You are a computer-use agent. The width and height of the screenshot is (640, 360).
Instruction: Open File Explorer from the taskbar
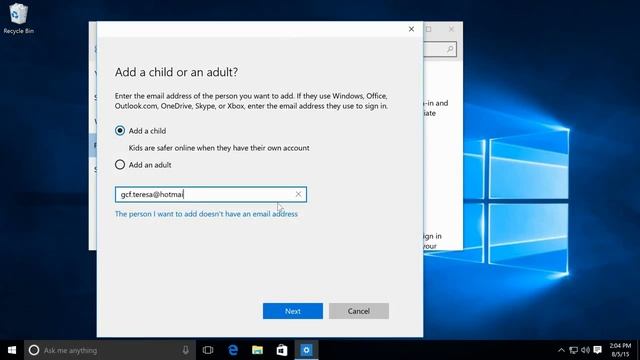[258, 350]
